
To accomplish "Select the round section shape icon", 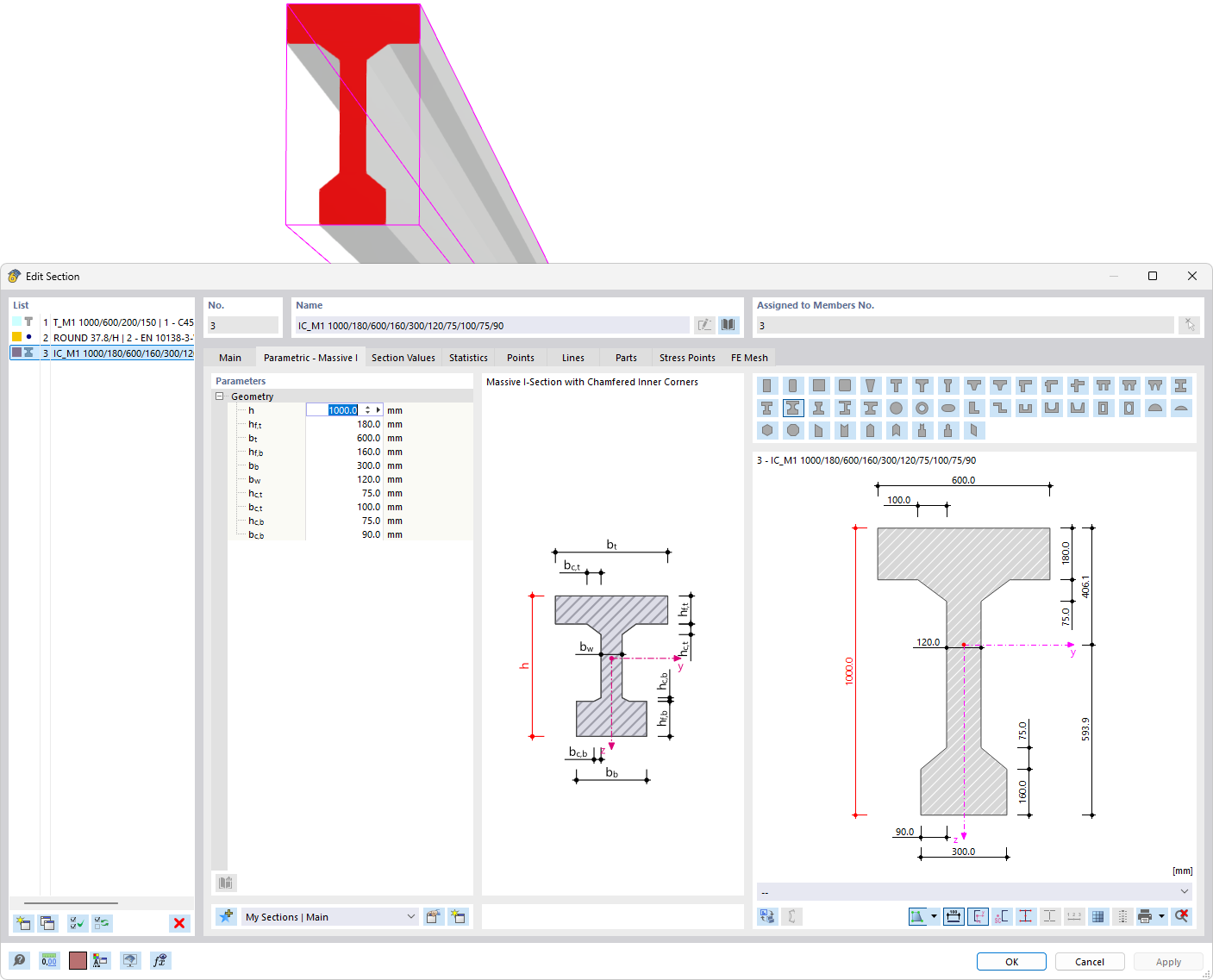I will (897, 408).
